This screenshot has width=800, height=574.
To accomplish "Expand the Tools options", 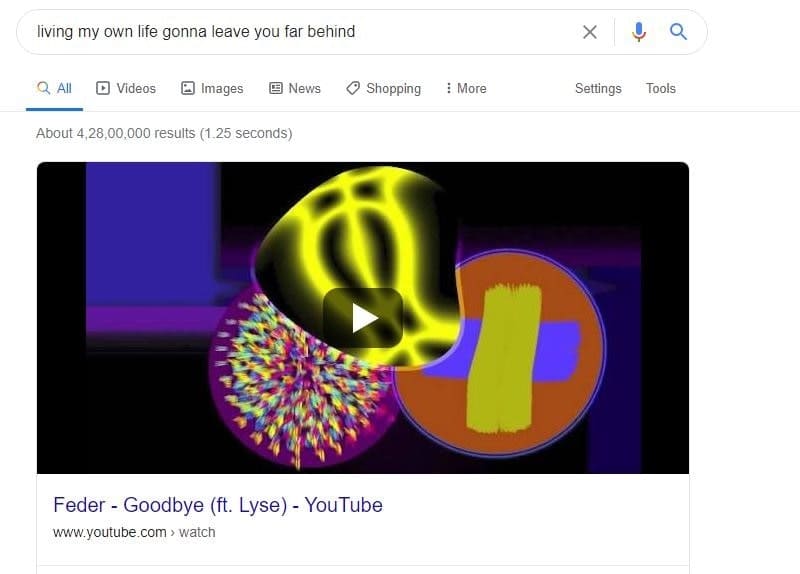I will click(661, 88).
